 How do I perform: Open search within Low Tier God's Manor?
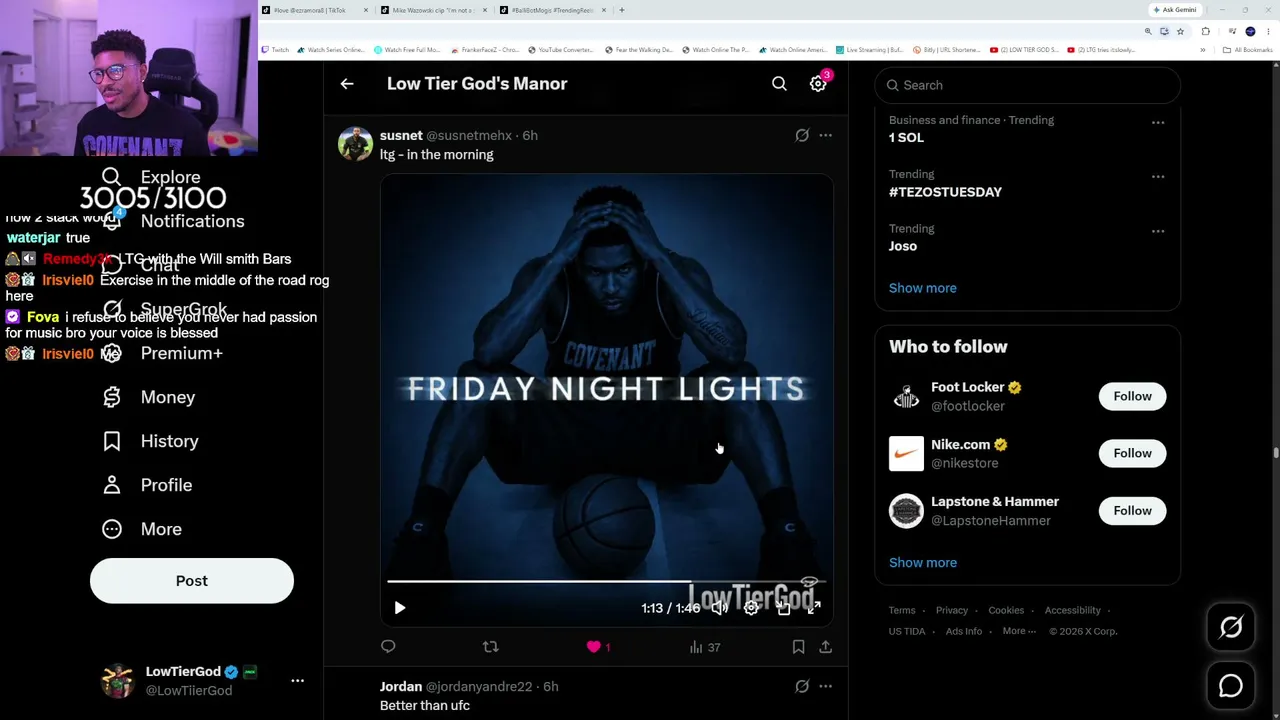click(x=779, y=84)
